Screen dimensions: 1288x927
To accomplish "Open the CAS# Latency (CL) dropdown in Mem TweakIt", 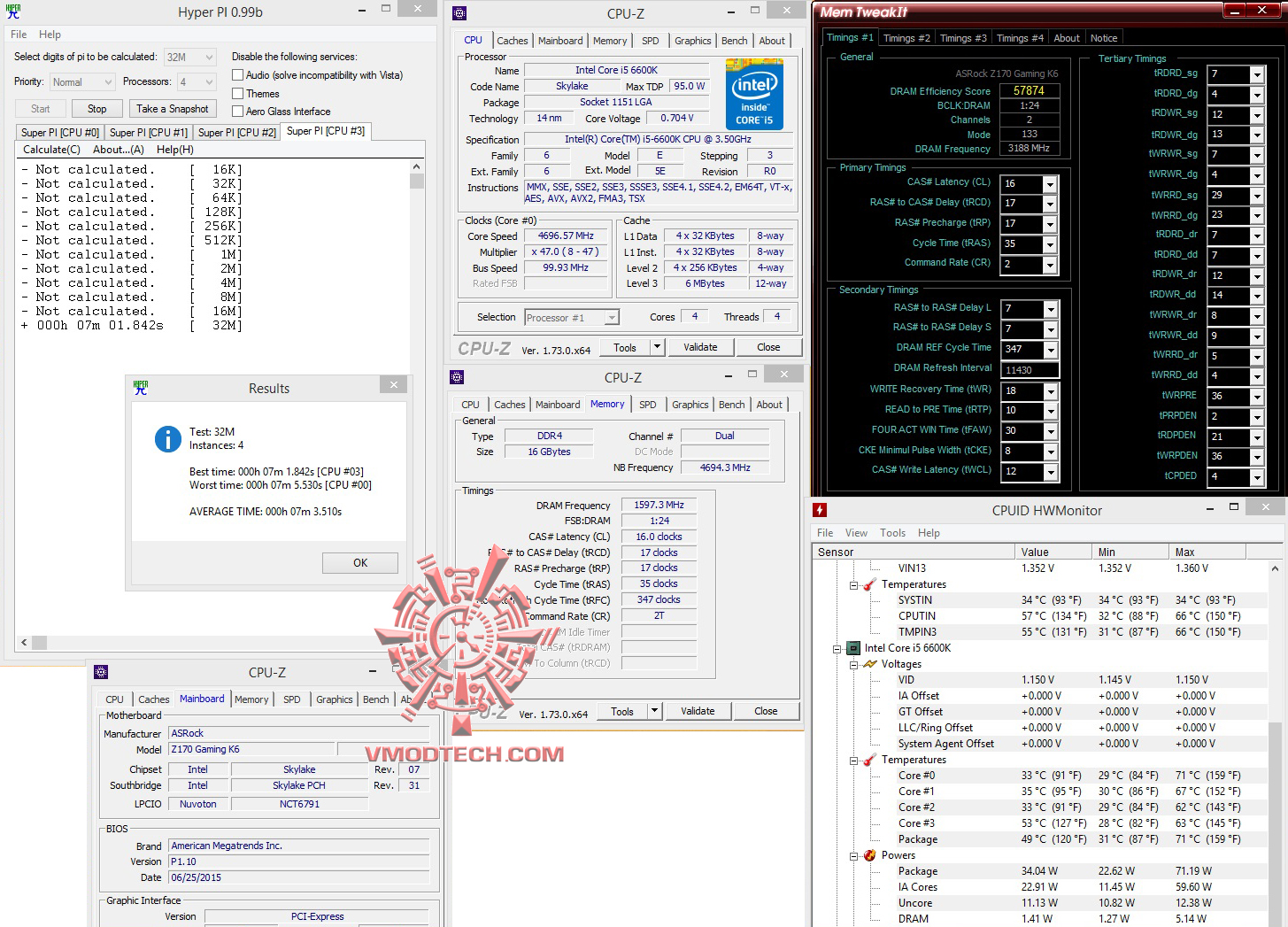I will point(1050,184).
